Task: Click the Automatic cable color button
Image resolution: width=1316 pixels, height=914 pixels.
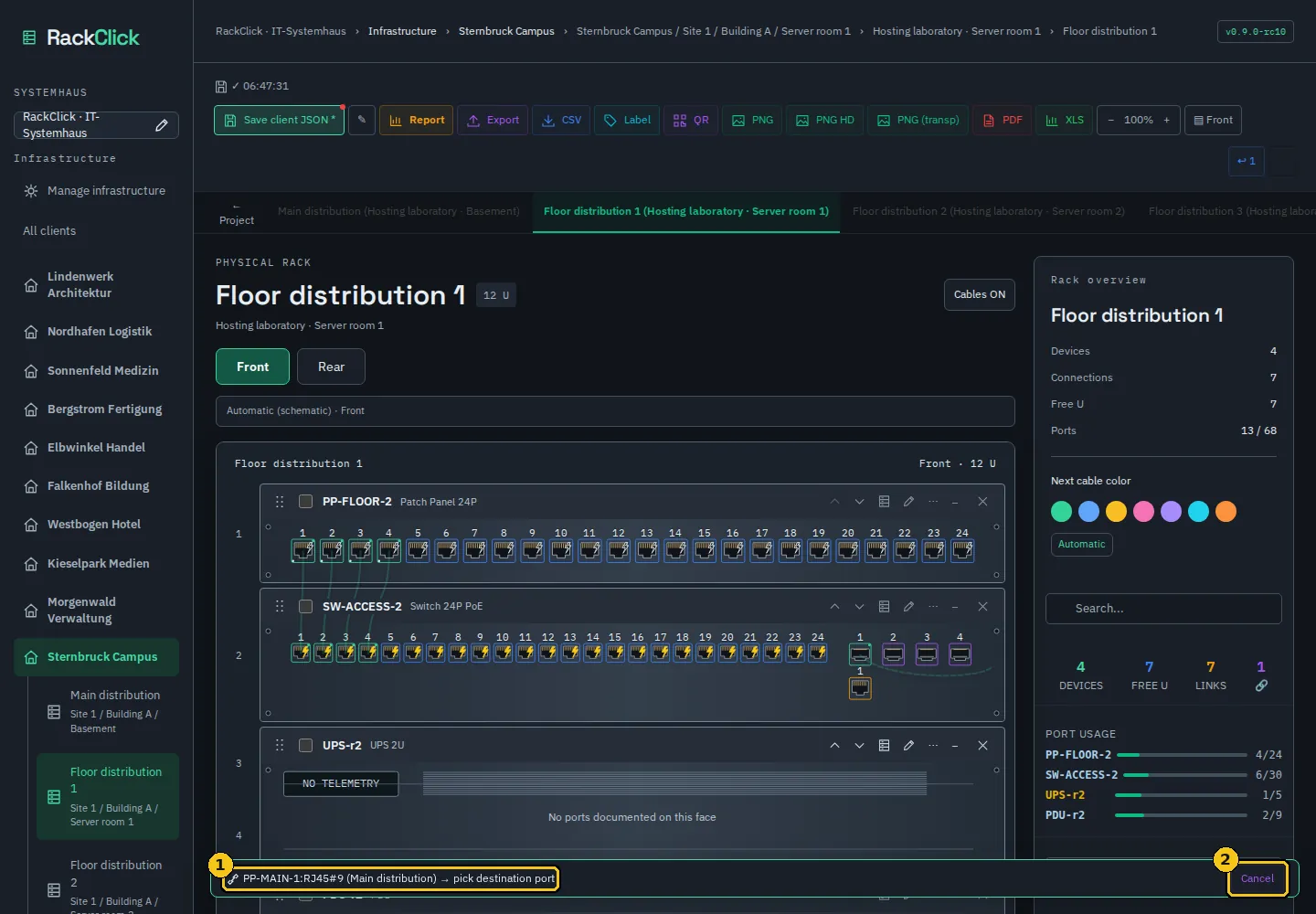Action: (x=1081, y=544)
